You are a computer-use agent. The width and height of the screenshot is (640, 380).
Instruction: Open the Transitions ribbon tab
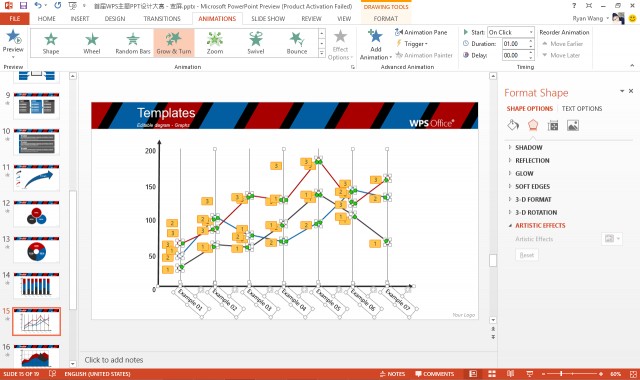pyautogui.click(x=162, y=19)
